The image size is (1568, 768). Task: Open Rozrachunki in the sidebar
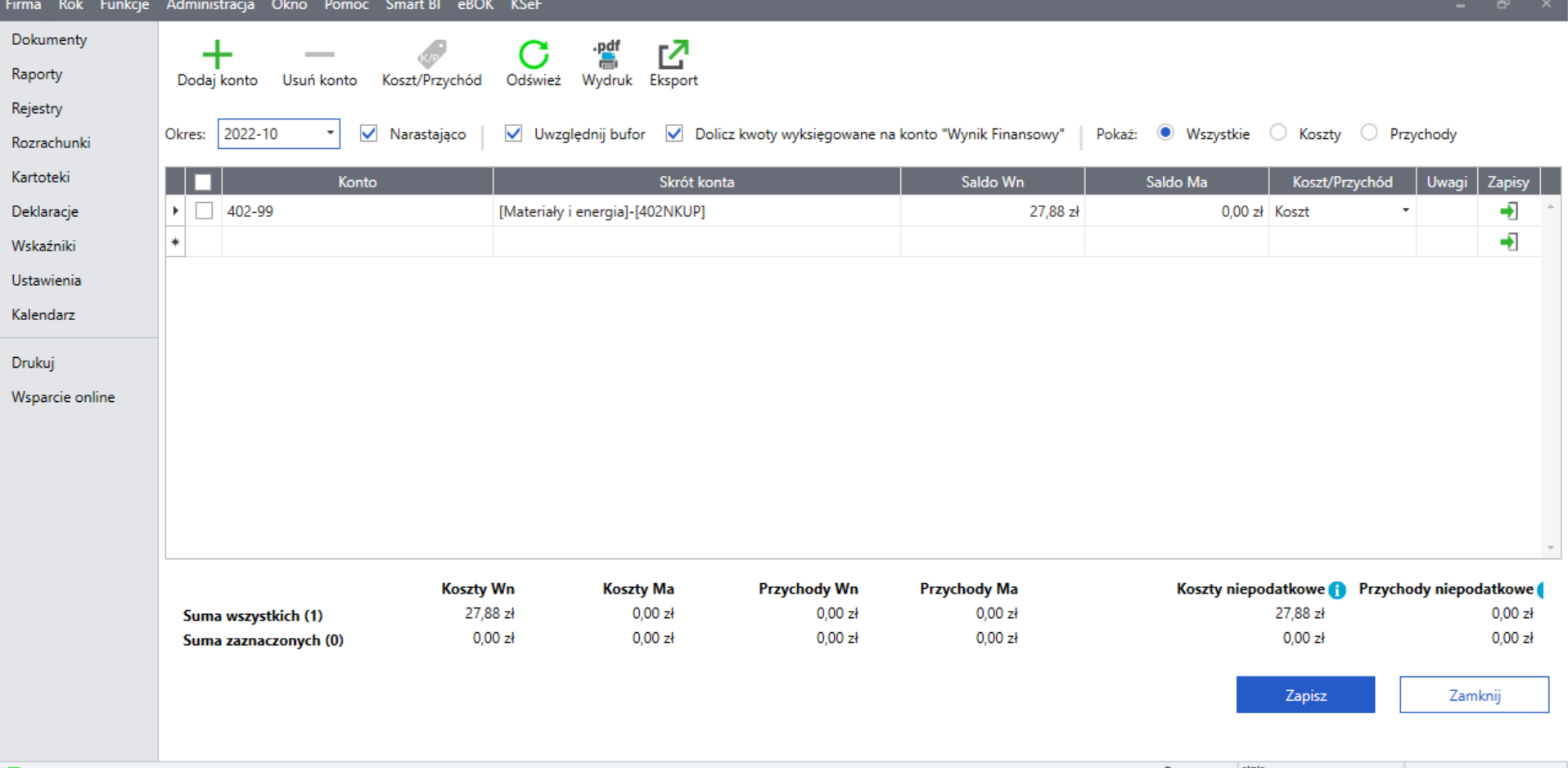51,142
